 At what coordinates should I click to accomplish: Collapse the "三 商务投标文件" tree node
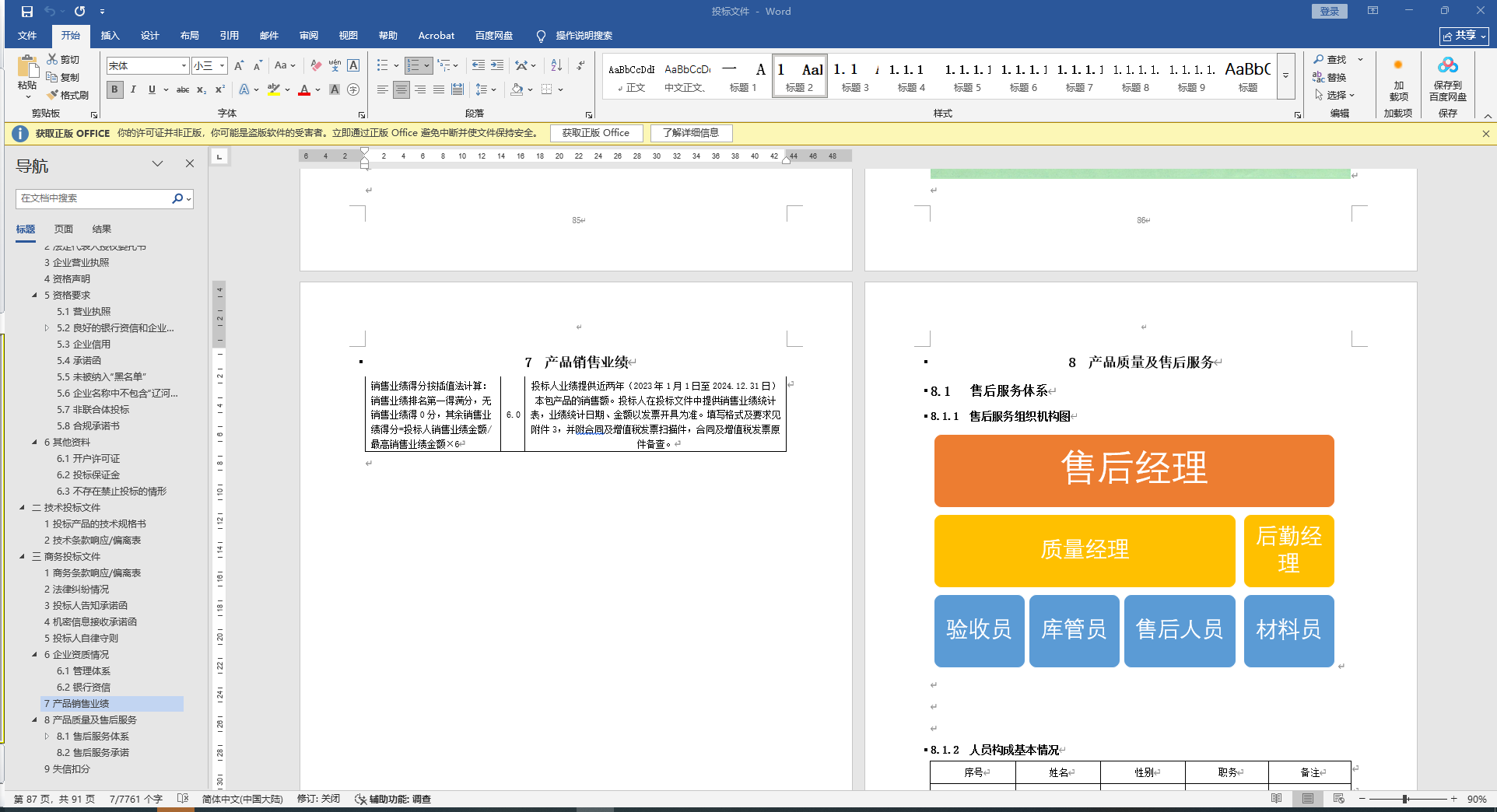click(22, 557)
